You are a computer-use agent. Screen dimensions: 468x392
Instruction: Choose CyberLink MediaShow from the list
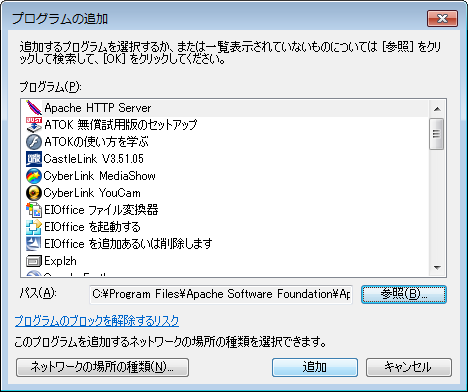(225, 176)
